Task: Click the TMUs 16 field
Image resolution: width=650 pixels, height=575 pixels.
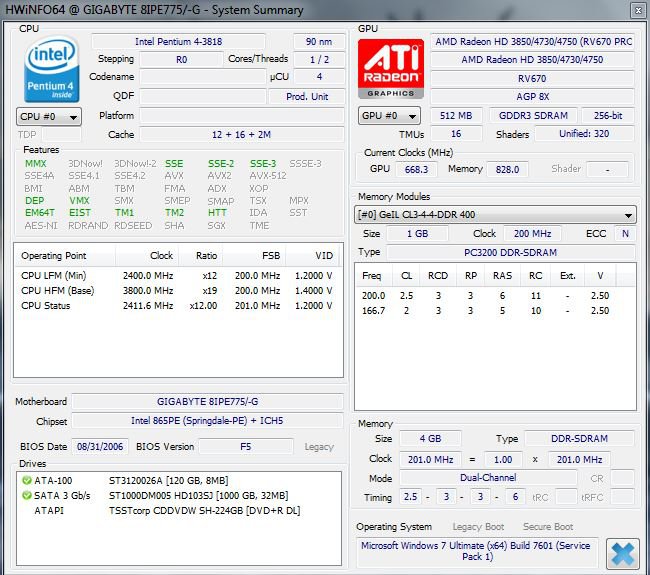Action: [456, 134]
